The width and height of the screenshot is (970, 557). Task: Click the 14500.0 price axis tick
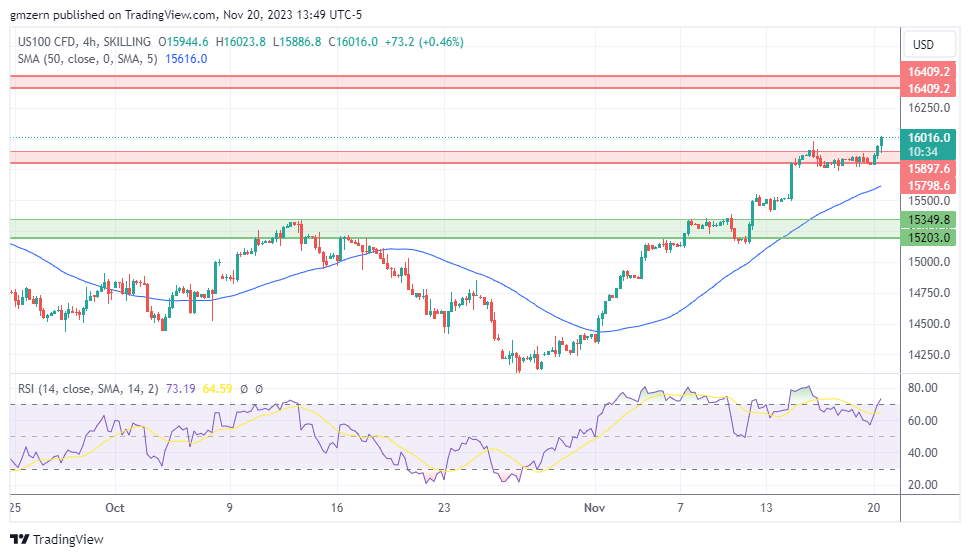coord(929,324)
